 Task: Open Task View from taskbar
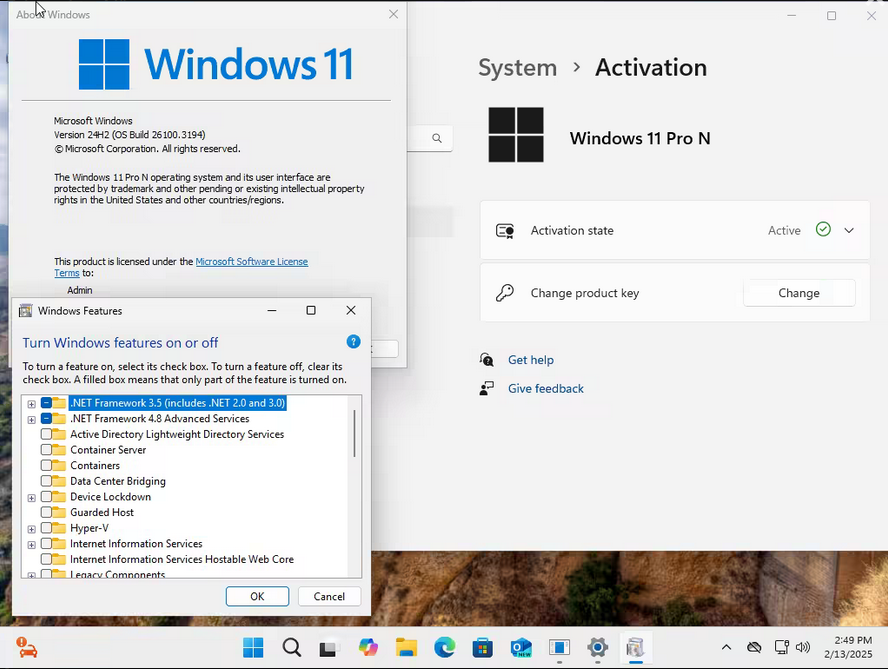329,647
